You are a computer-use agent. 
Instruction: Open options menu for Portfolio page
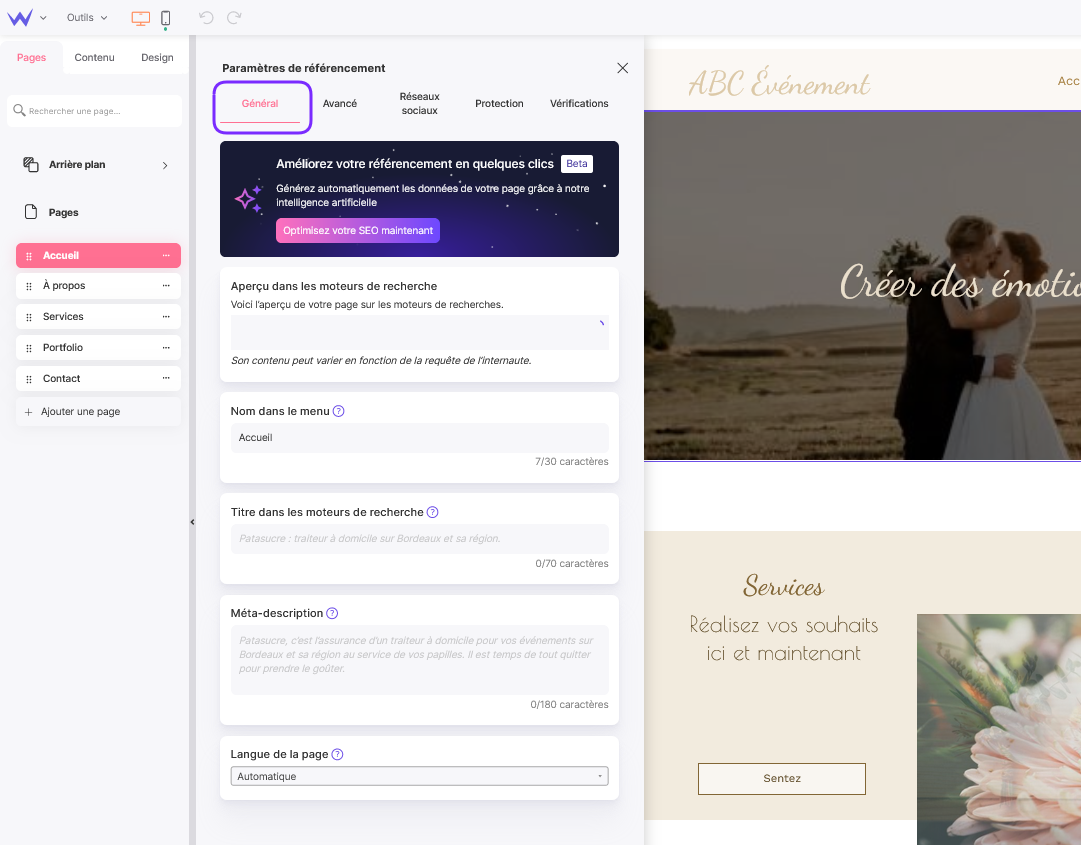pyautogui.click(x=166, y=347)
